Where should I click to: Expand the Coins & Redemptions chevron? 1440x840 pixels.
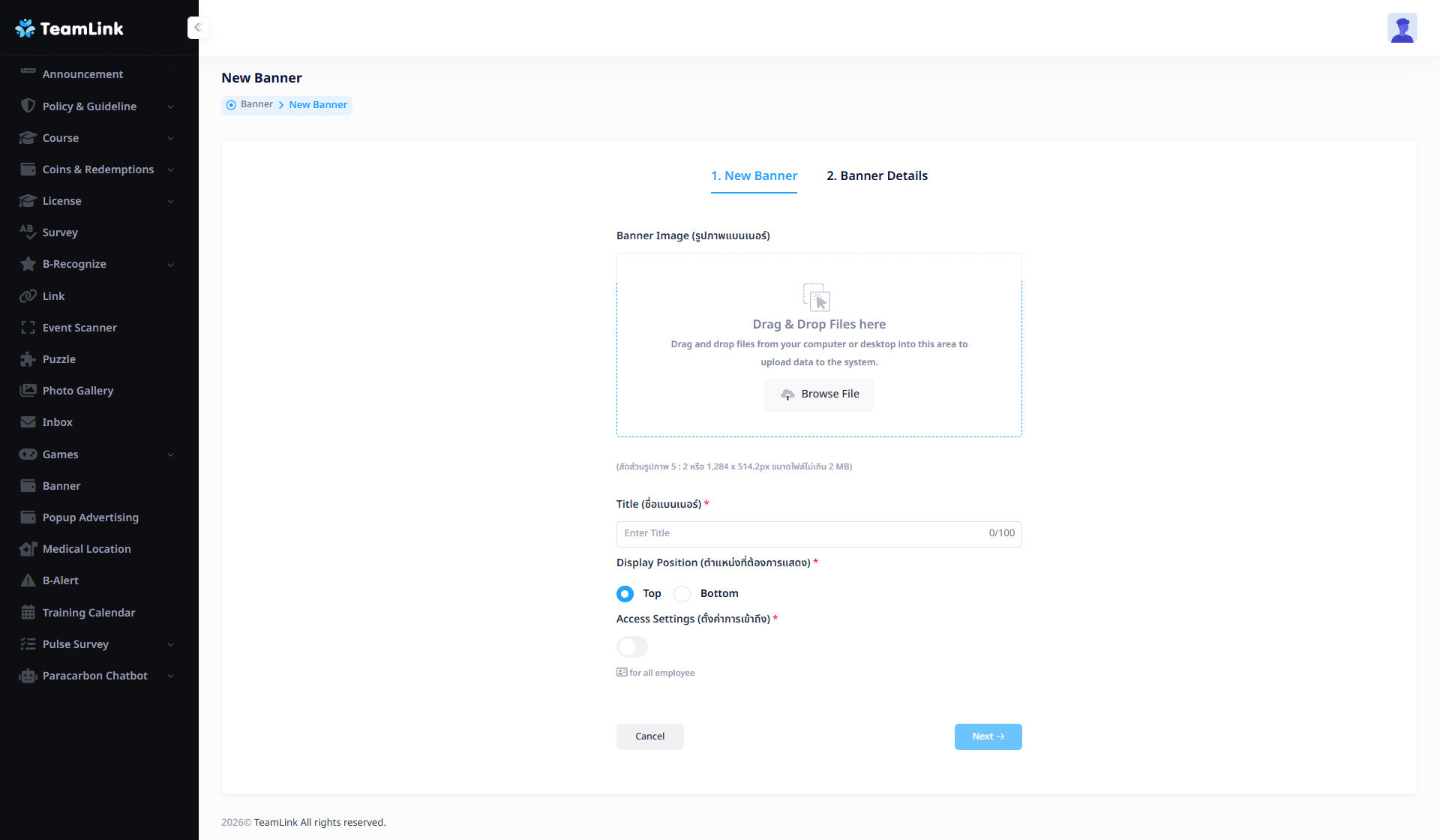tap(170, 170)
